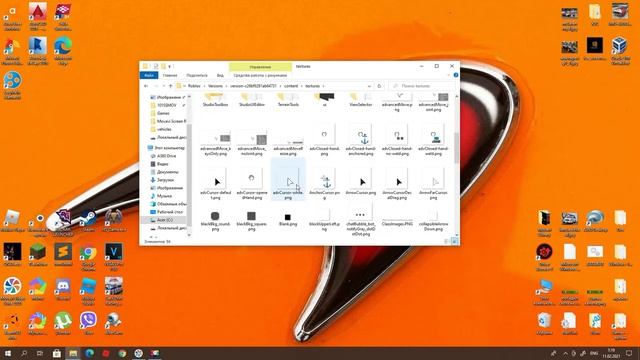This screenshot has width=640, height=360.
Task: Launch Google Chrome from taskbar
Action: [x=122, y=353]
